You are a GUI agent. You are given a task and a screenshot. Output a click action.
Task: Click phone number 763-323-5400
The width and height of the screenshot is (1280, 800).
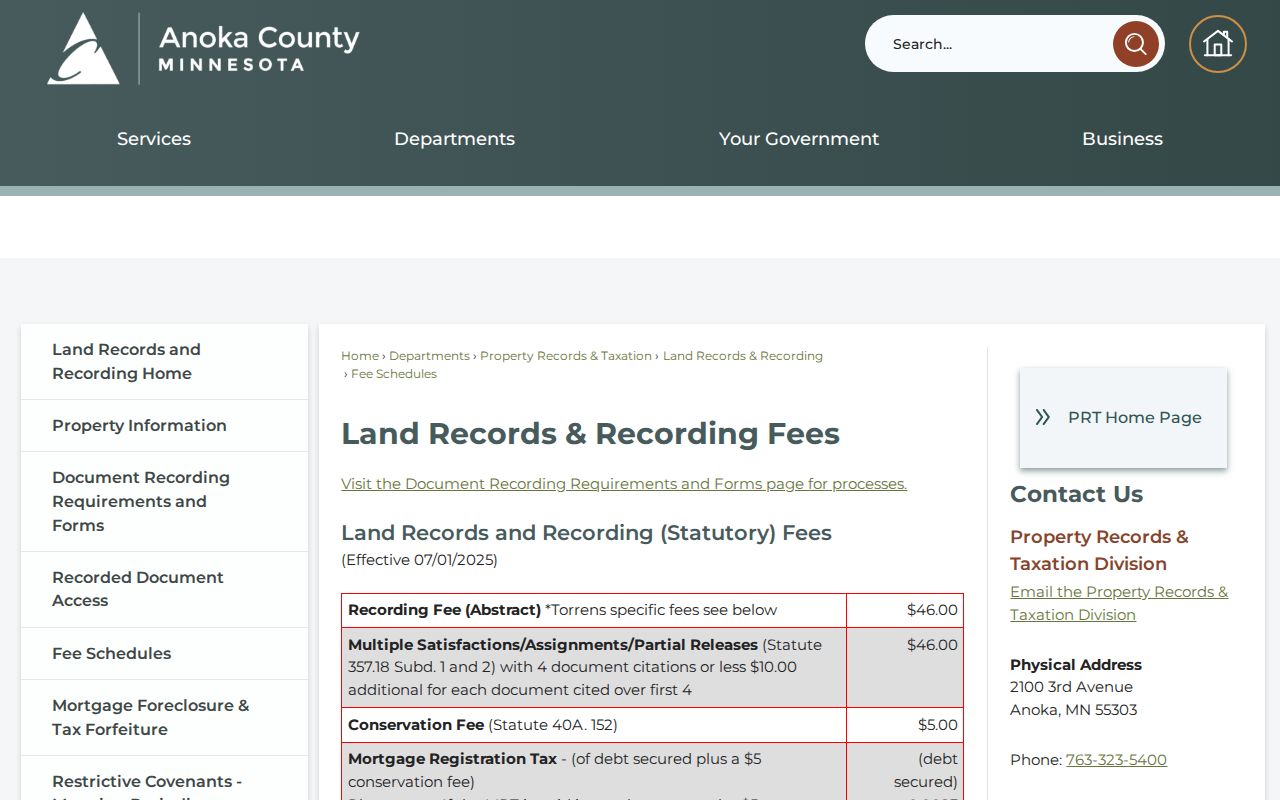1116,760
